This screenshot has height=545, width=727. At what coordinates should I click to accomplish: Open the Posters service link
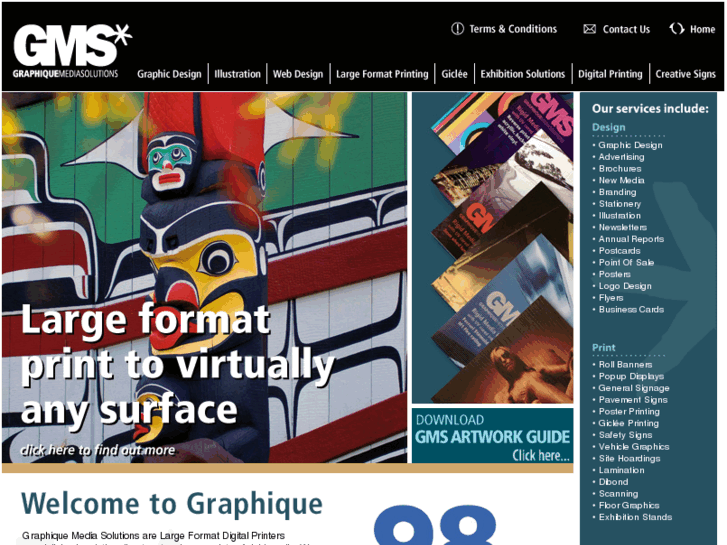[x=614, y=274]
